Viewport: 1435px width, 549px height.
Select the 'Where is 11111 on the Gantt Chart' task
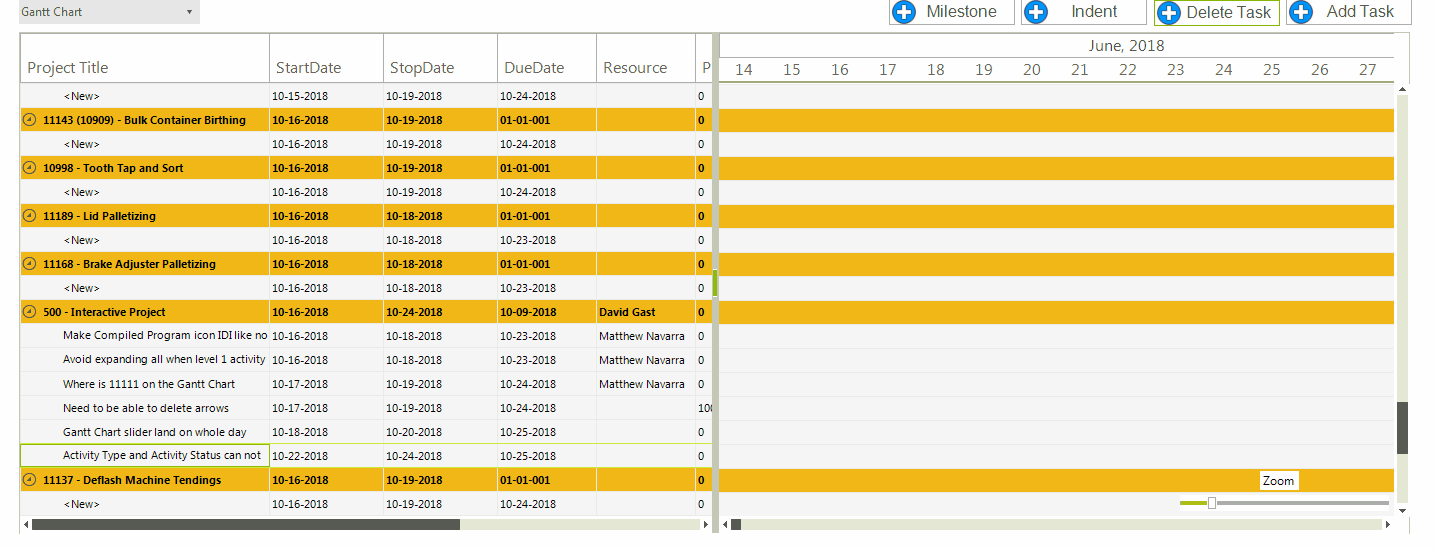click(149, 384)
